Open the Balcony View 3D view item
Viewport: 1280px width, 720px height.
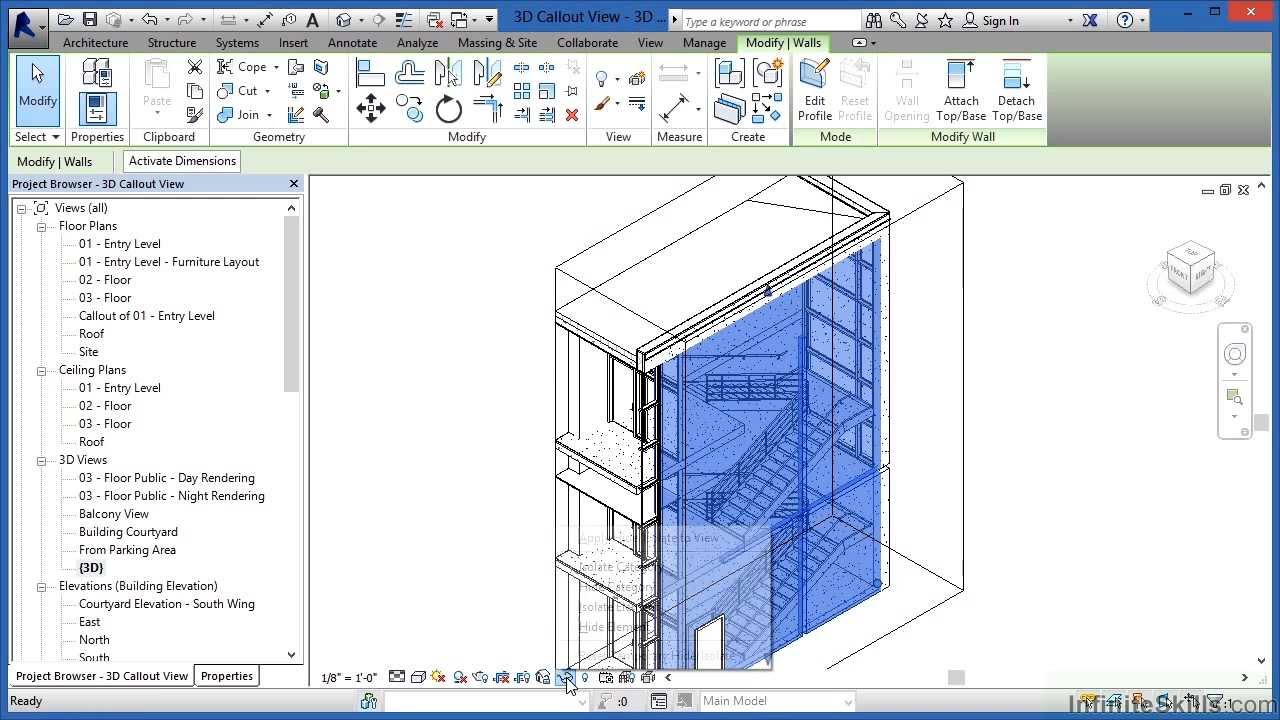(114, 514)
